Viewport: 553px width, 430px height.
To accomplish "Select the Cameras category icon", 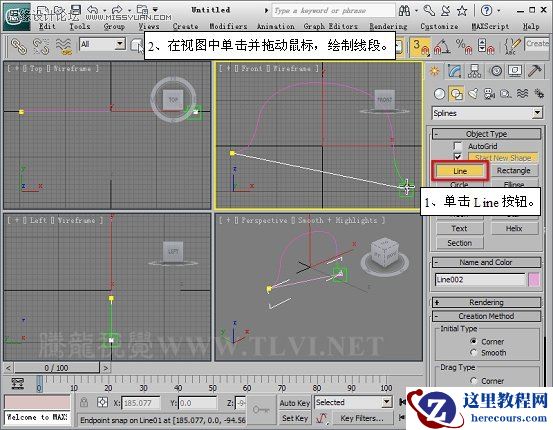I will tap(489, 94).
